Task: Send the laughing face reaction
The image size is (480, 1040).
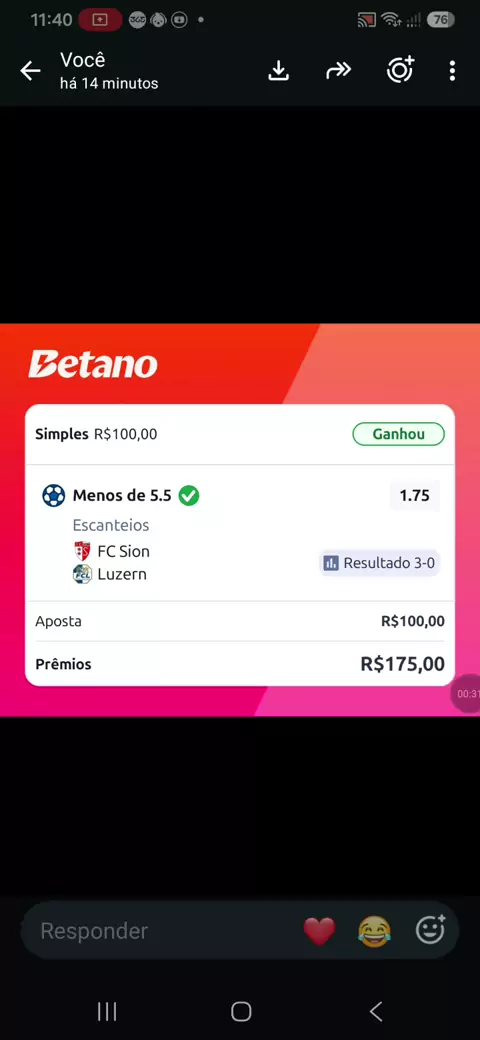Action: [374, 931]
